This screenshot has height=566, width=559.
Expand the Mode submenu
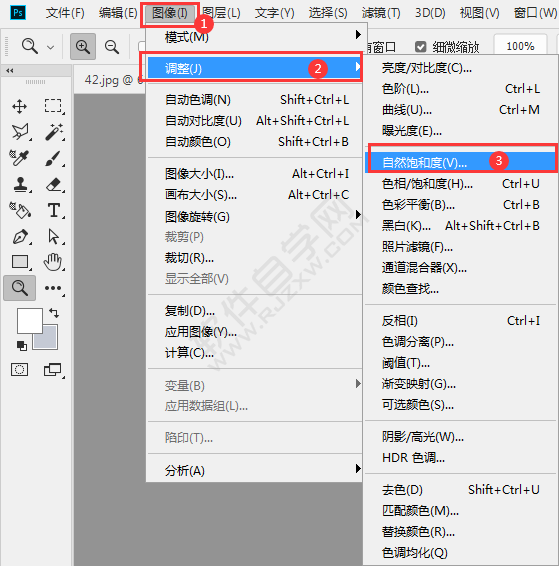point(255,36)
